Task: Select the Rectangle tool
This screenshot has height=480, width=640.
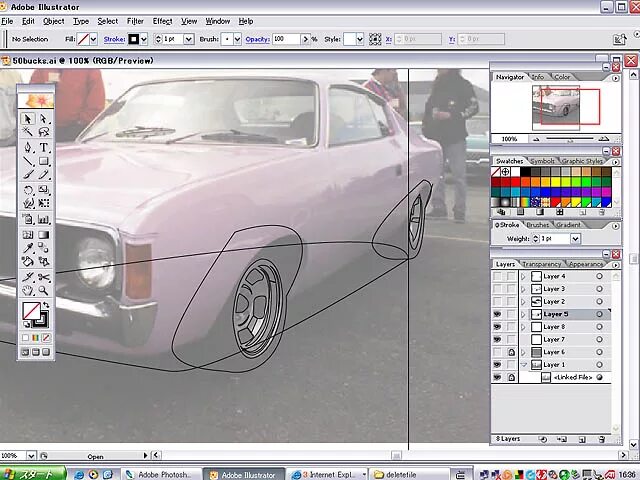Action: 44,161
